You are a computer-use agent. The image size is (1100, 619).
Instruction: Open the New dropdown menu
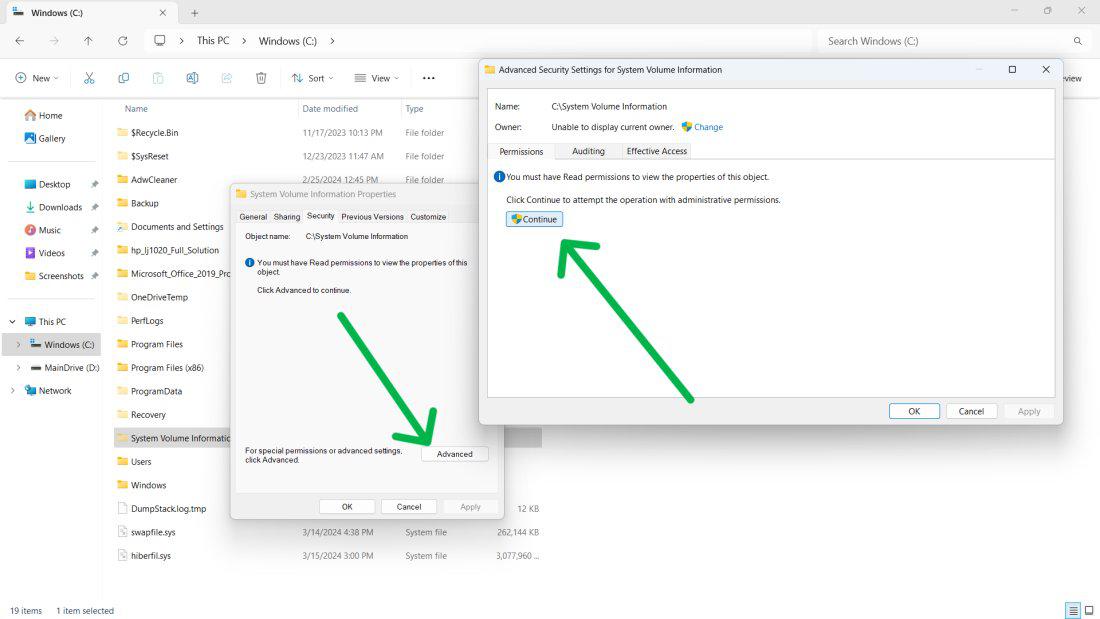[x=37, y=78]
